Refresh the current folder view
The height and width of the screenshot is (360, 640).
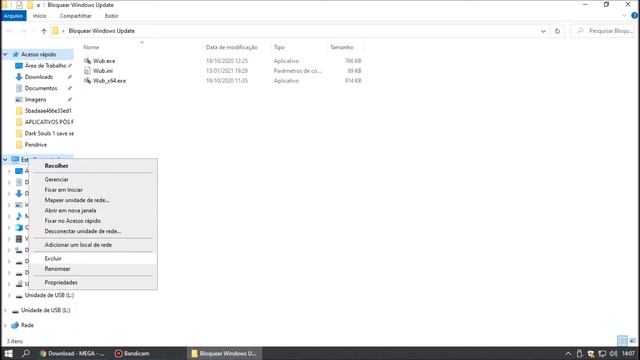tap(557, 31)
